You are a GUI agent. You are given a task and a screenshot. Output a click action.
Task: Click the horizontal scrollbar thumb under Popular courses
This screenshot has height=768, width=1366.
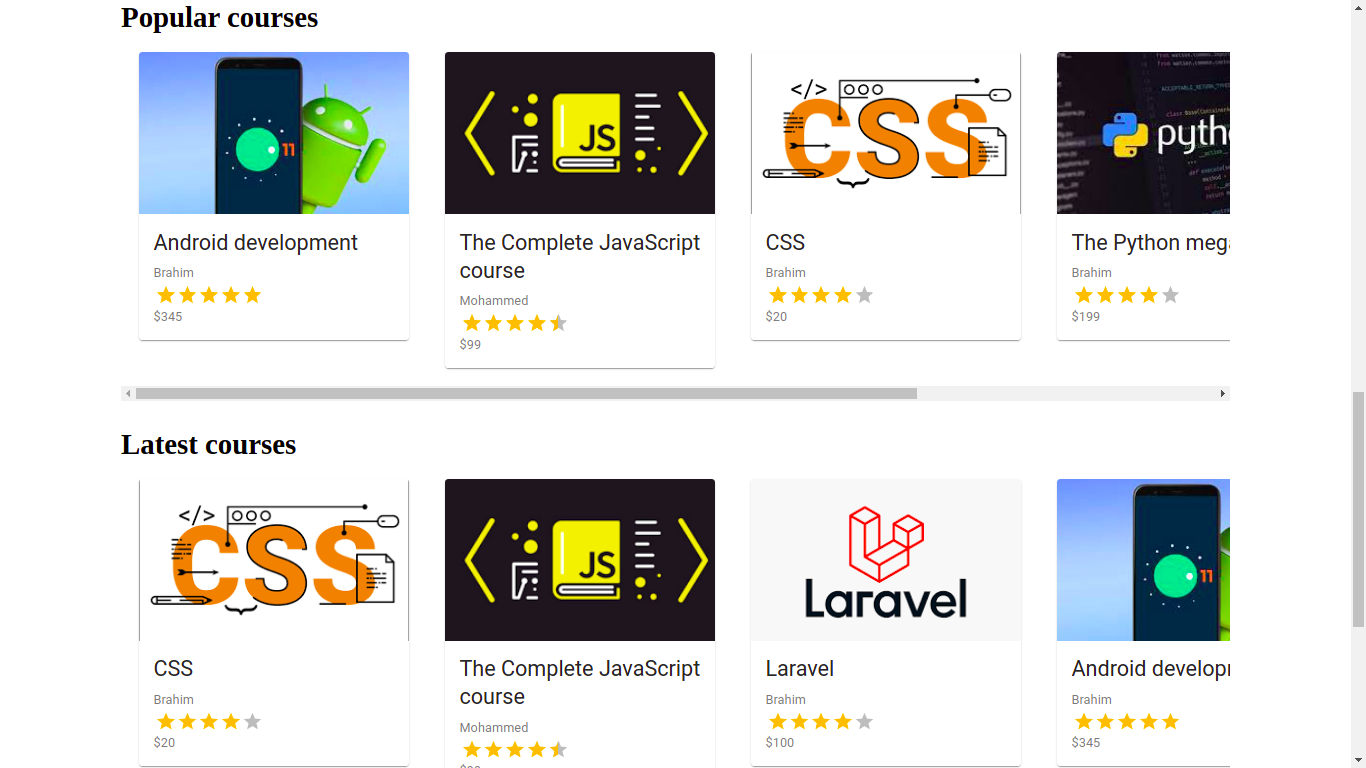pyautogui.click(x=526, y=394)
